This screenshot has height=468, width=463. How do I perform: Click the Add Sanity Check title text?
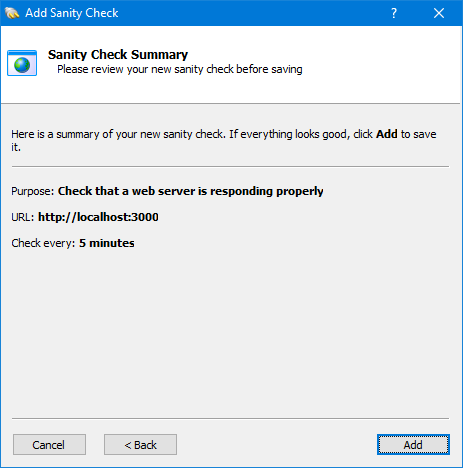point(72,13)
